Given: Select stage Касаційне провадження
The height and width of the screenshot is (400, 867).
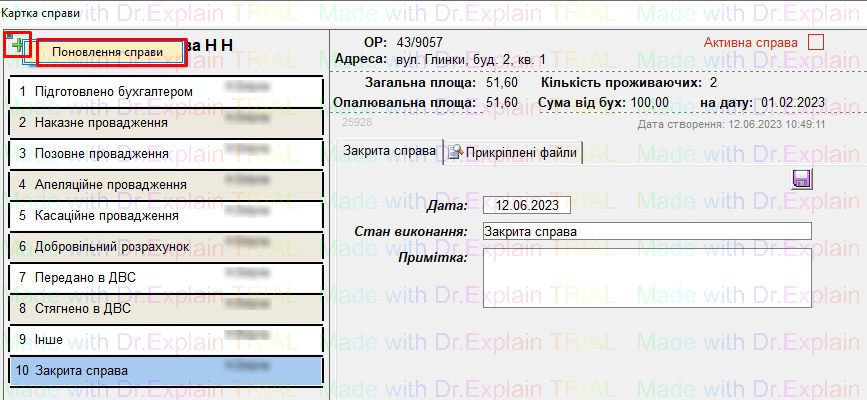Looking at the screenshot, I should 165,215.
